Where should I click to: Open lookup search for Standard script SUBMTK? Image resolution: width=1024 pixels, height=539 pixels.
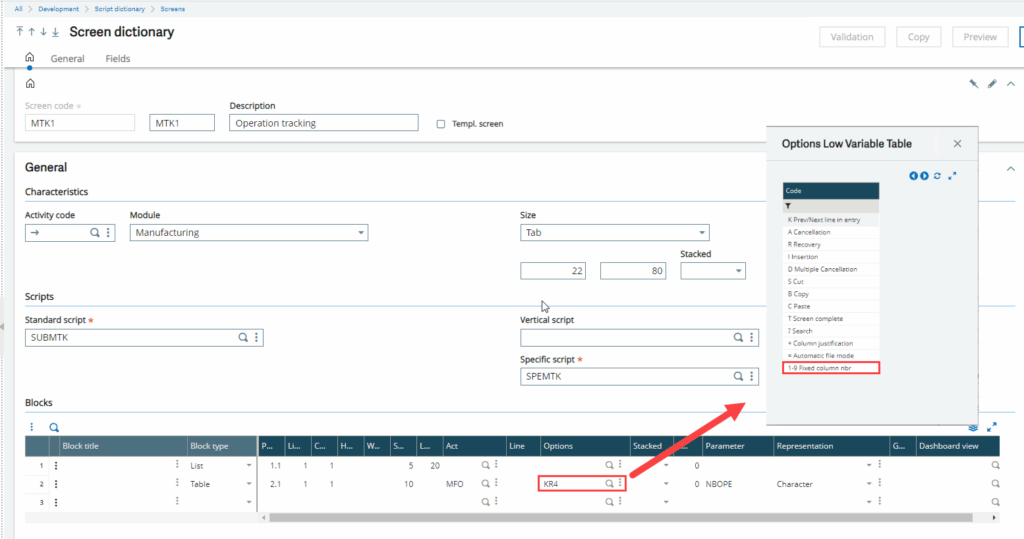(242, 338)
